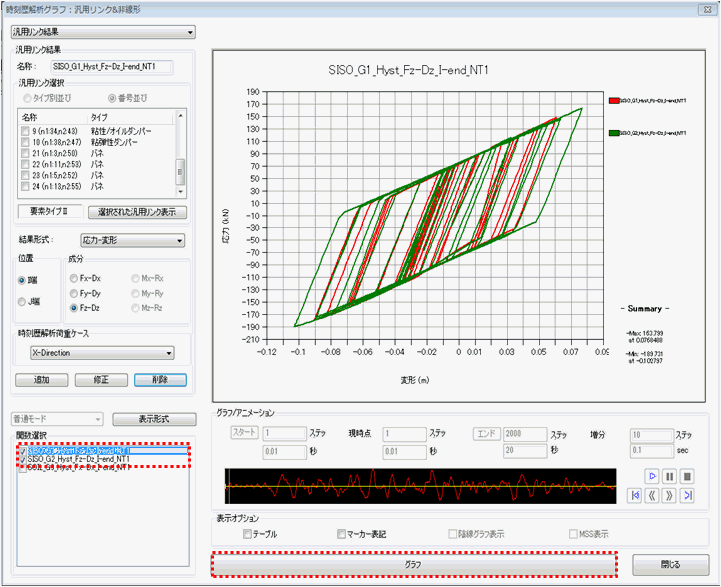Uncheck SISO_G2_Hyst_Fz-Dz_I-end_NT1 function
721x587 pixels.
tap(23, 460)
